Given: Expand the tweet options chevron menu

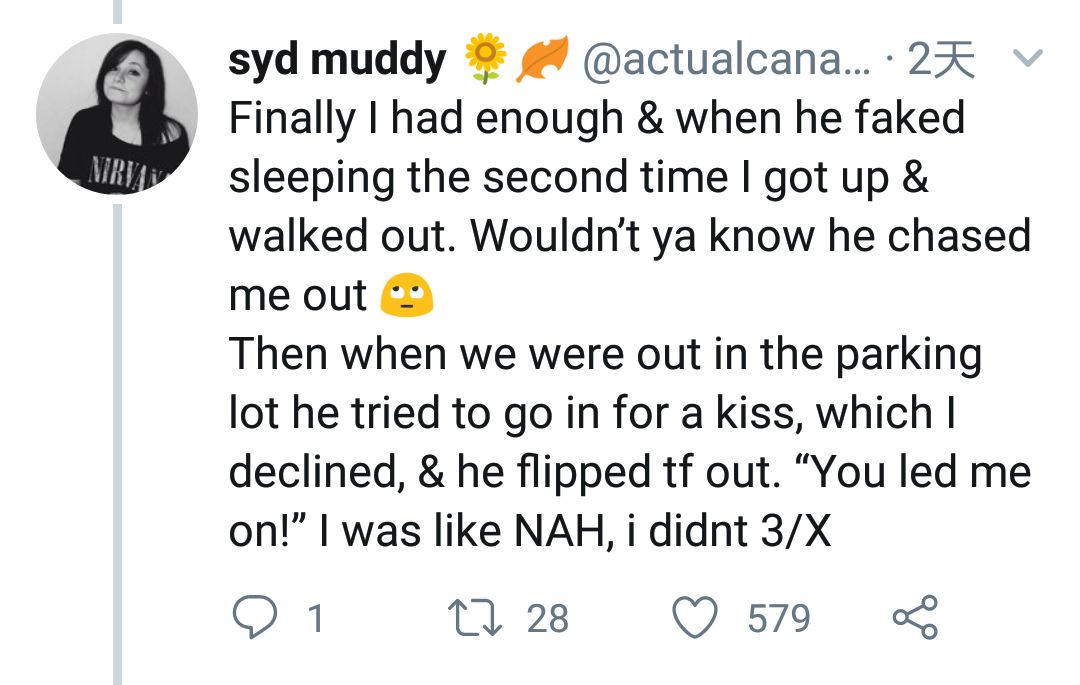Looking at the screenshot, I should (1029, 59).
